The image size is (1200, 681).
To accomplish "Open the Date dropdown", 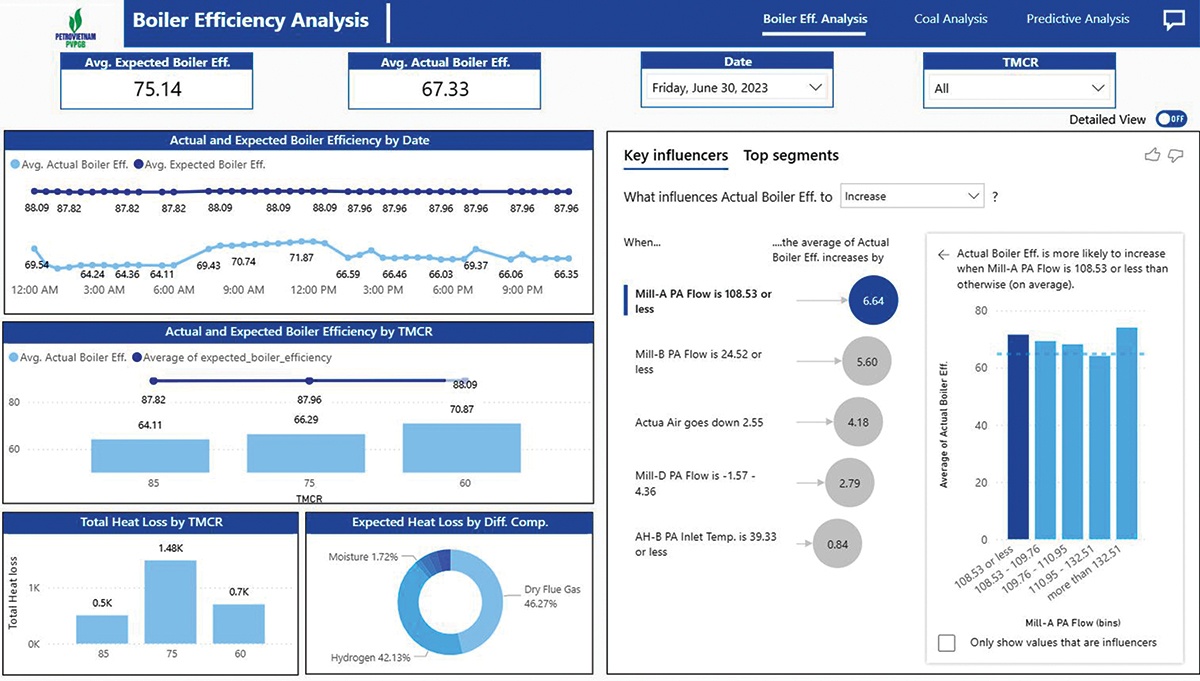I will [736, 88].
